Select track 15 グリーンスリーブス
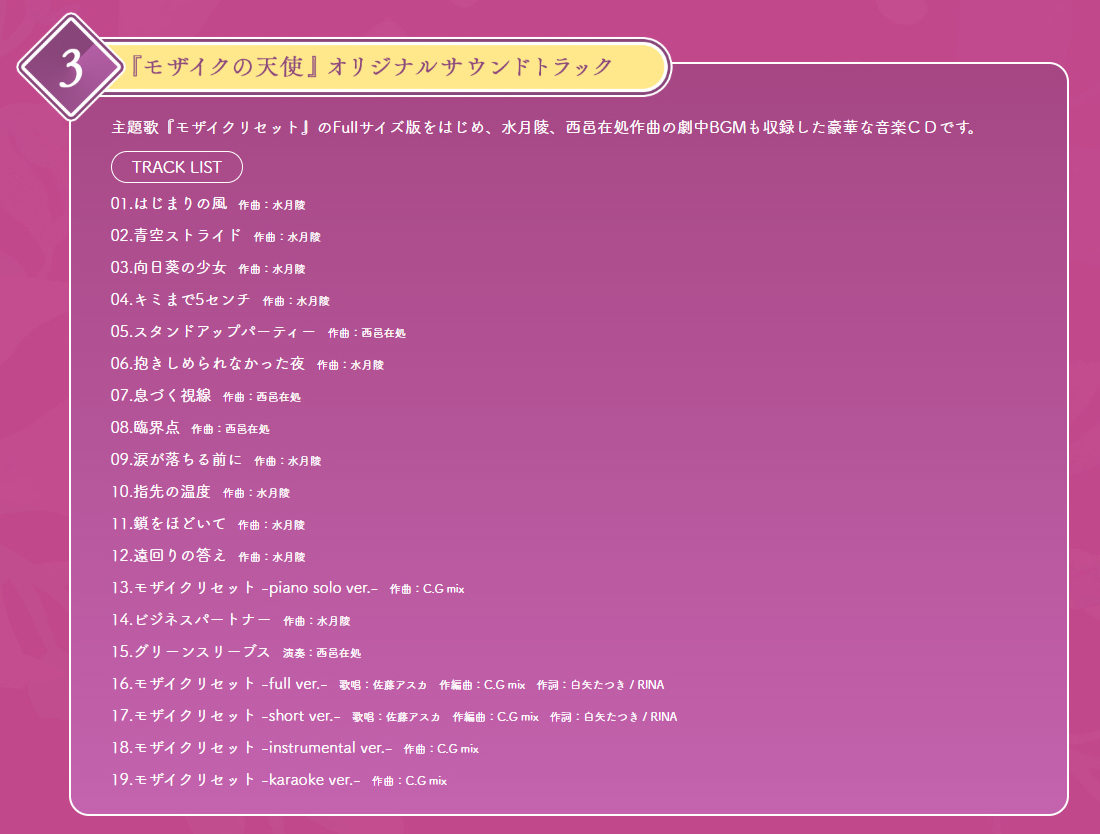Screen dimensions: 1100x834 [x=191, y=652]
